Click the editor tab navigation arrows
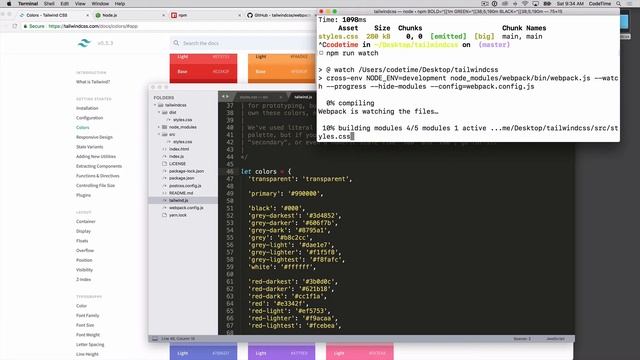640x360 pixels. pyautogui.click(x=225, y=97)
